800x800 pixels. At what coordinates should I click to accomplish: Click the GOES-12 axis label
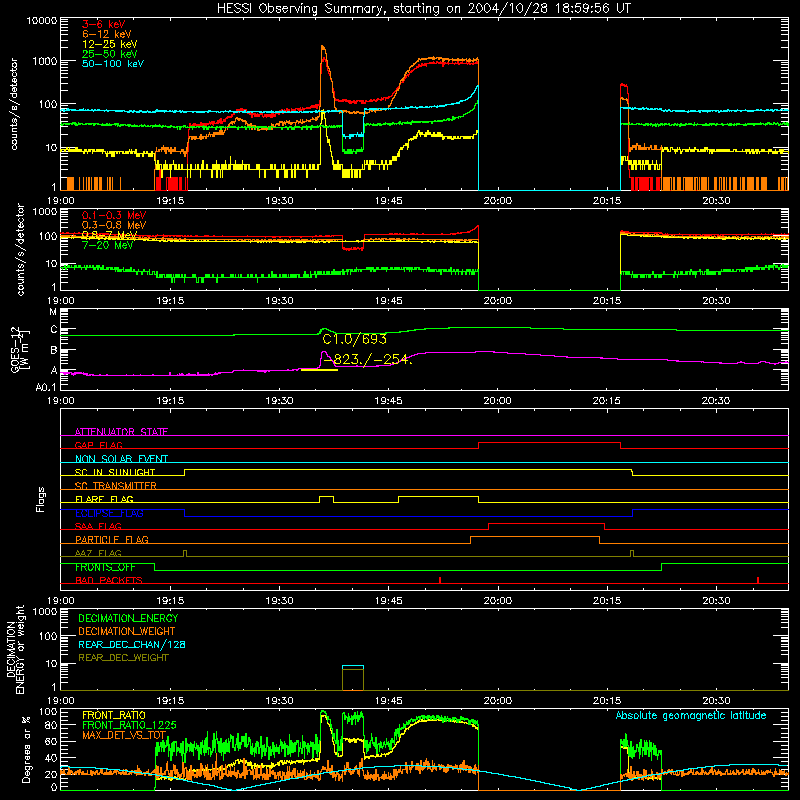pyautogui.click(x=20, y=350)
